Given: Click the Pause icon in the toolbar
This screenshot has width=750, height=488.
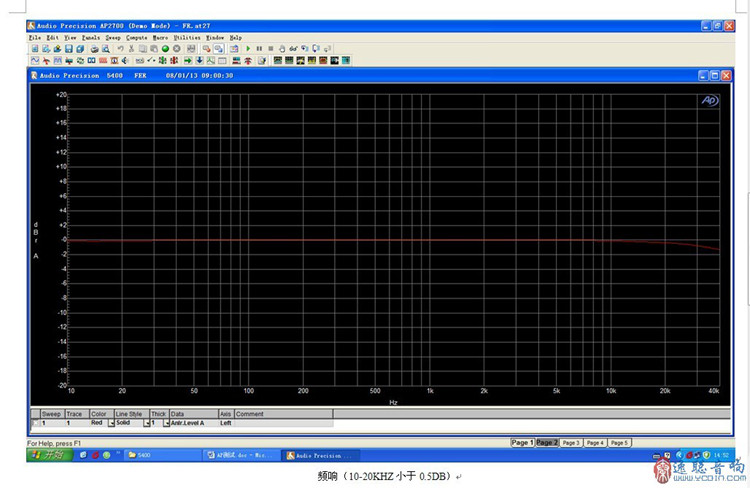Looking at the screenshot, I should (259, 48).
